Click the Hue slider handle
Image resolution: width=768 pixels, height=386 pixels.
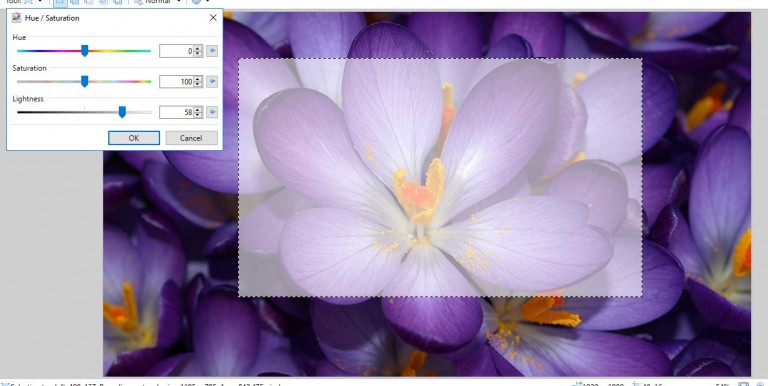[84, 51]
